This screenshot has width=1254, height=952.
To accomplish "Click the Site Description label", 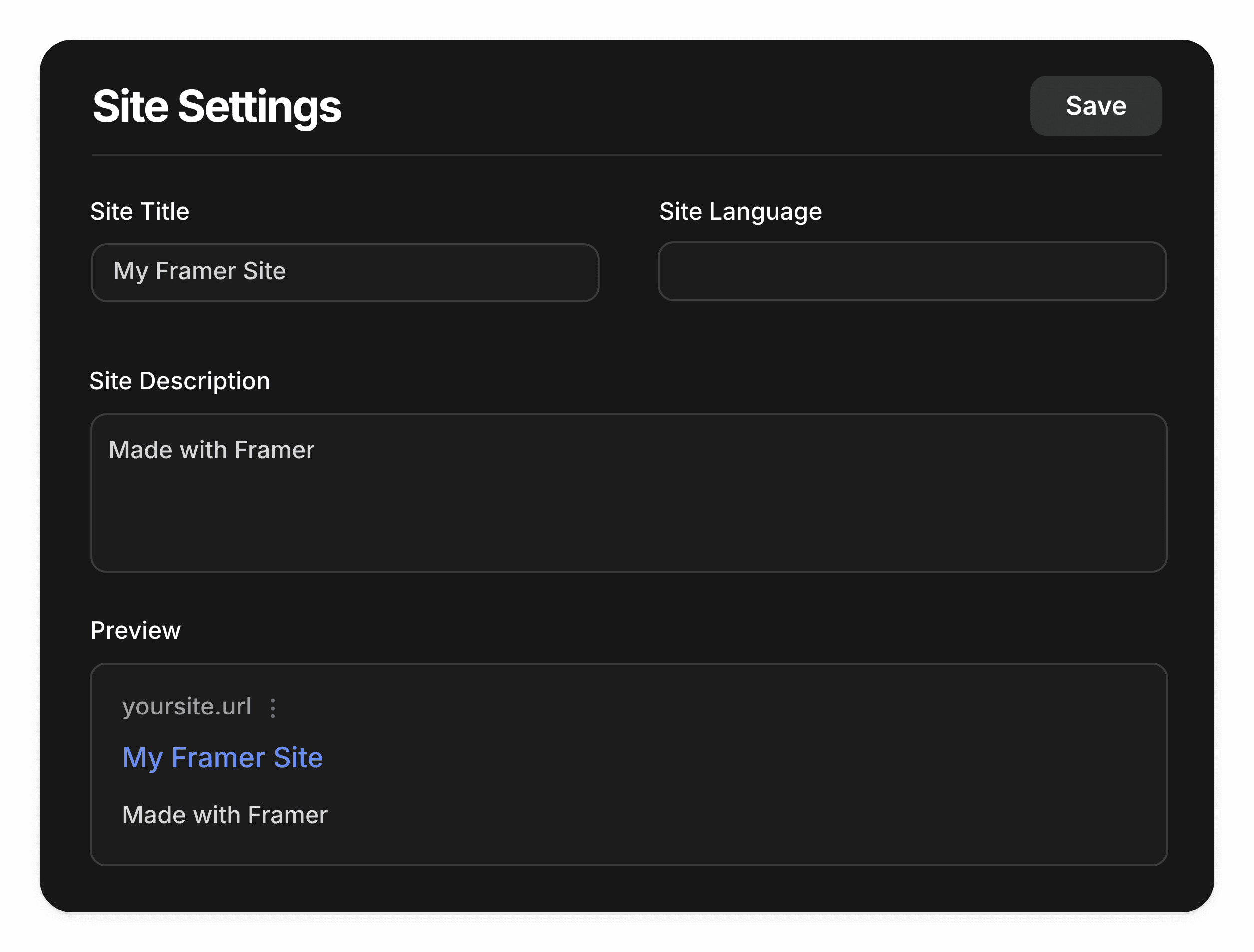I will (x=180, y=381).
